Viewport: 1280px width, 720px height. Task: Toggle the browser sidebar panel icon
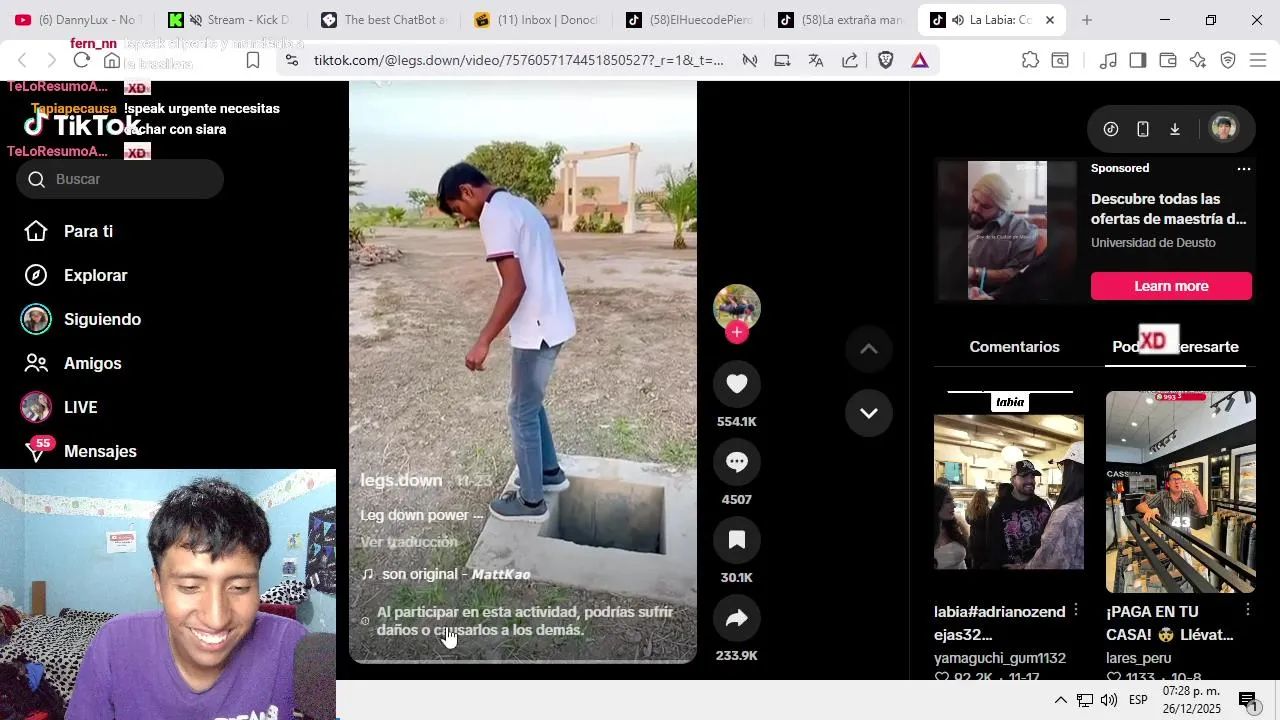pyautogui.click(x=1138, y=61)
